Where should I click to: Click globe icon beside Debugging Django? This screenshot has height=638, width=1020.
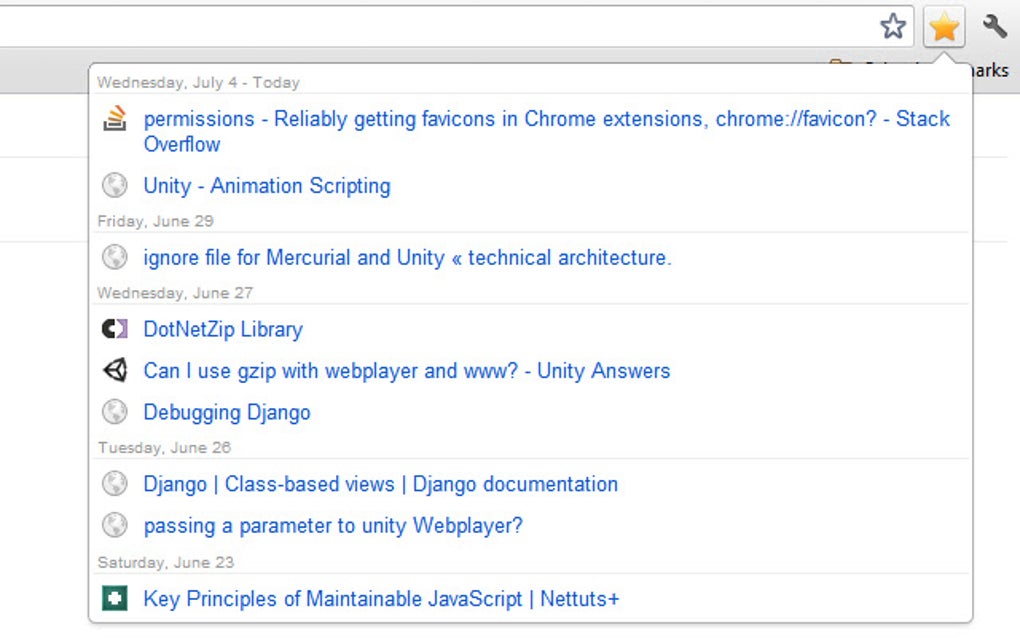coord(115,412)
